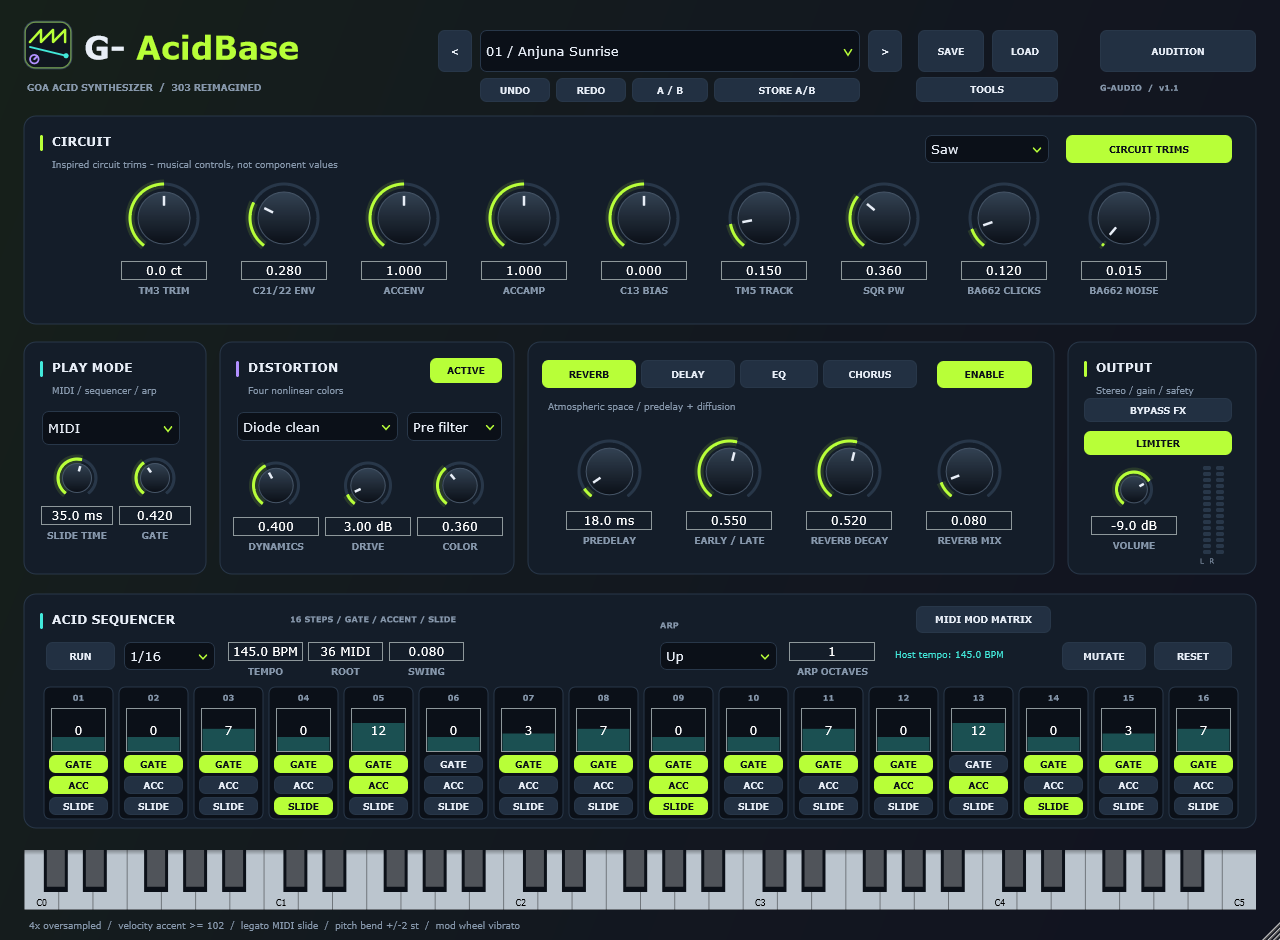Image resolution: width=1280 pixels, height=940 pixels.
Task: Click the Reverb Decay knob
Action: pos(849,469)
